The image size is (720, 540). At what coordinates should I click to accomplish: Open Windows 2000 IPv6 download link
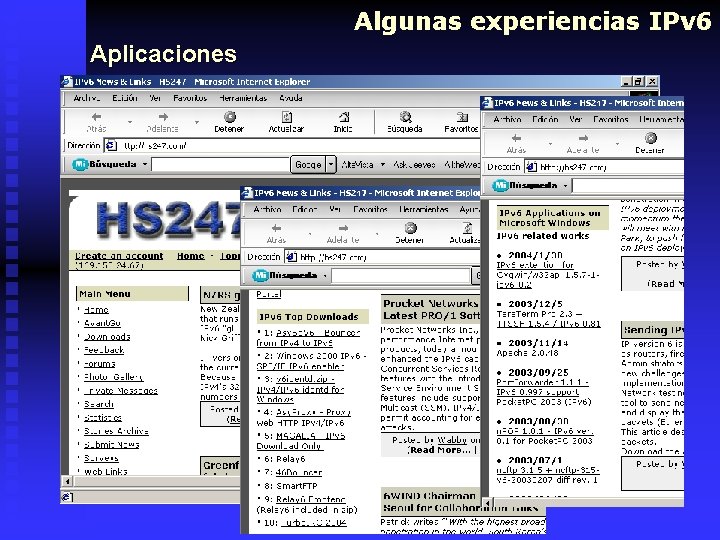(311, 361)
